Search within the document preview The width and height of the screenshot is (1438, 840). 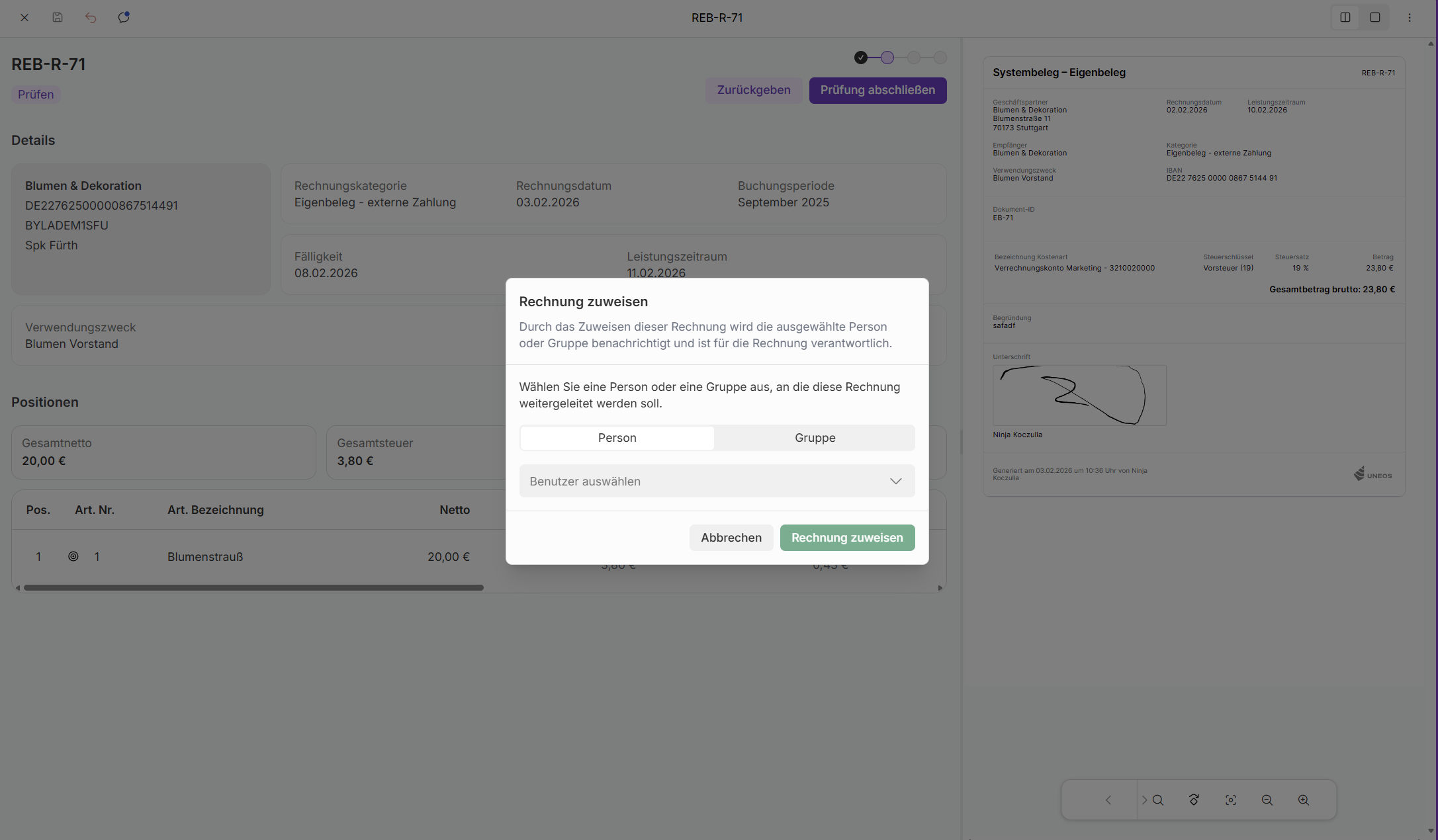click(x=1157, y=800)
